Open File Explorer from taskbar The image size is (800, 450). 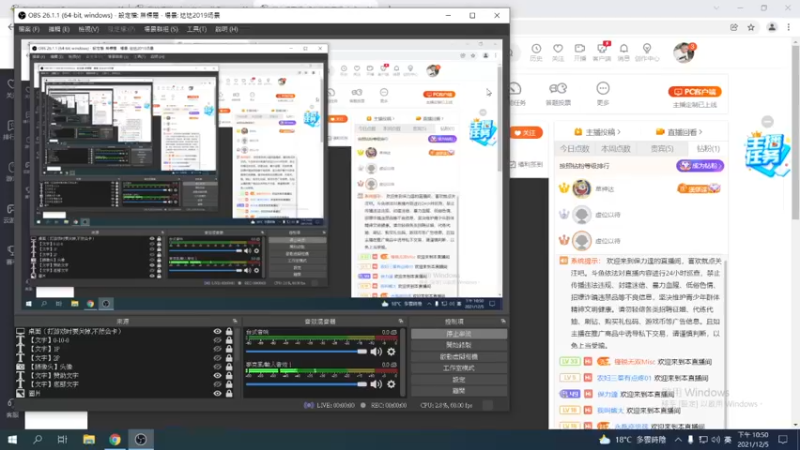[x=89, y=439]
